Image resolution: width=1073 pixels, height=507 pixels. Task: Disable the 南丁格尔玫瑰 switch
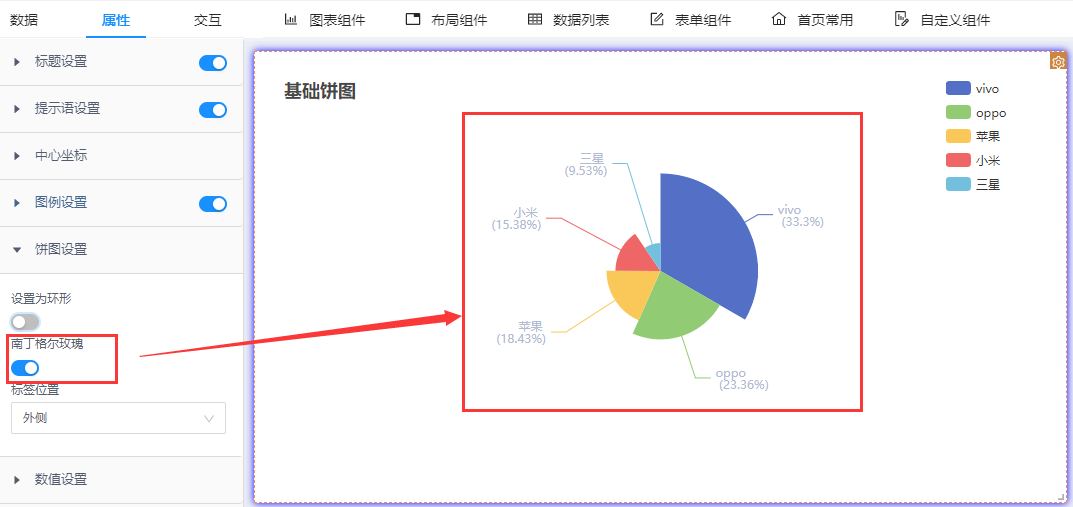(25, 368)
